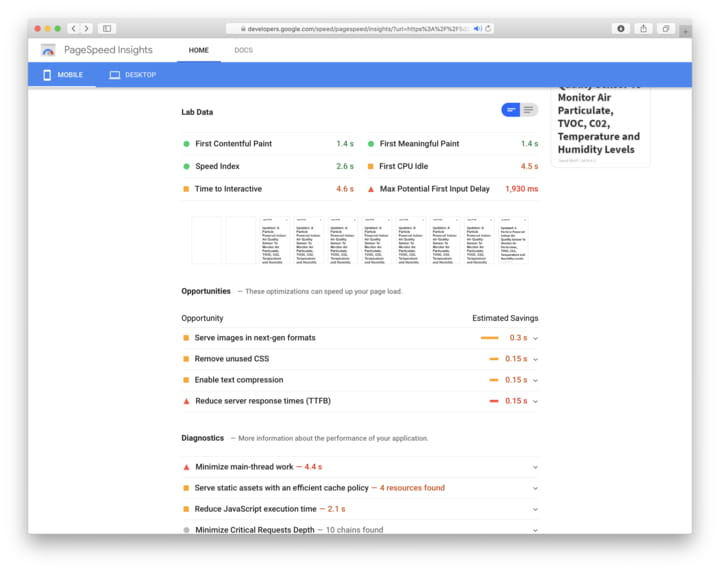Open the Docs tab
This screenshot has height=571, width=720.
pos(243,50)
